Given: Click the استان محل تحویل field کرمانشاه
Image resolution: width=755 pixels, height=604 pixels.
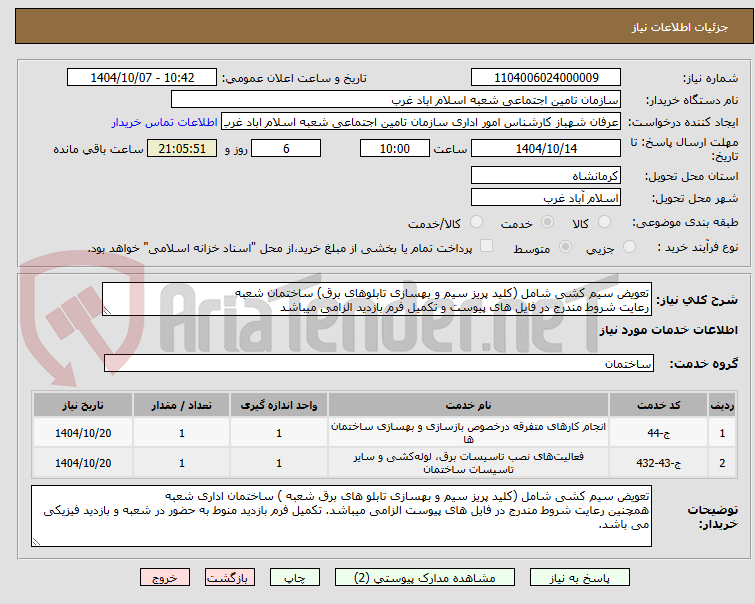Looking at the screenshot, I should click(546, 175).
